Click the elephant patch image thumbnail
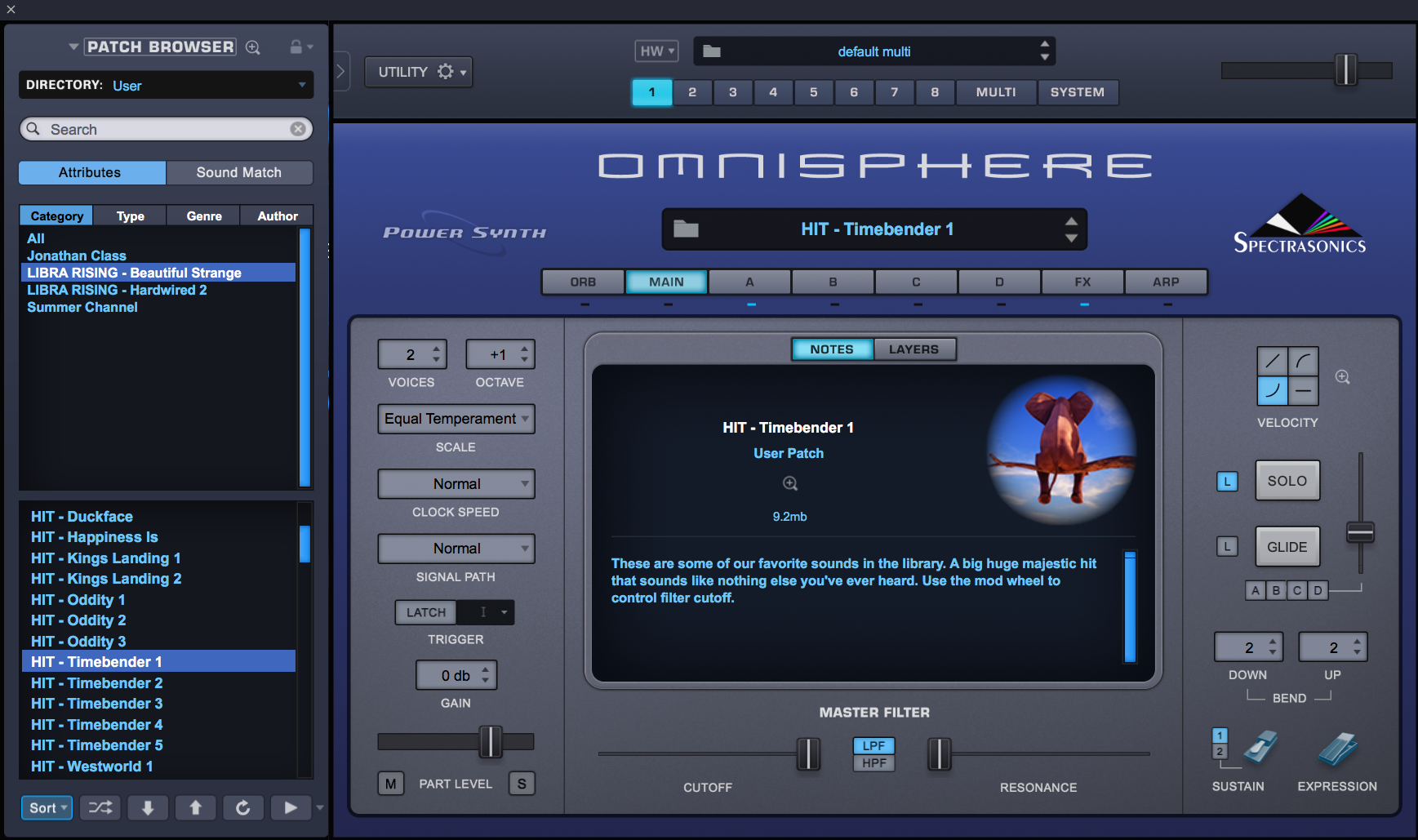This screenshot has width=1418, height=840. point(1060,451)
